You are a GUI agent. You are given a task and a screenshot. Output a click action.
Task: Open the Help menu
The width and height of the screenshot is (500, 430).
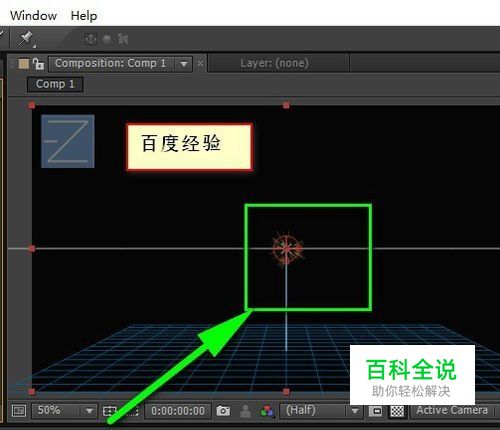(x=84, y=16)
